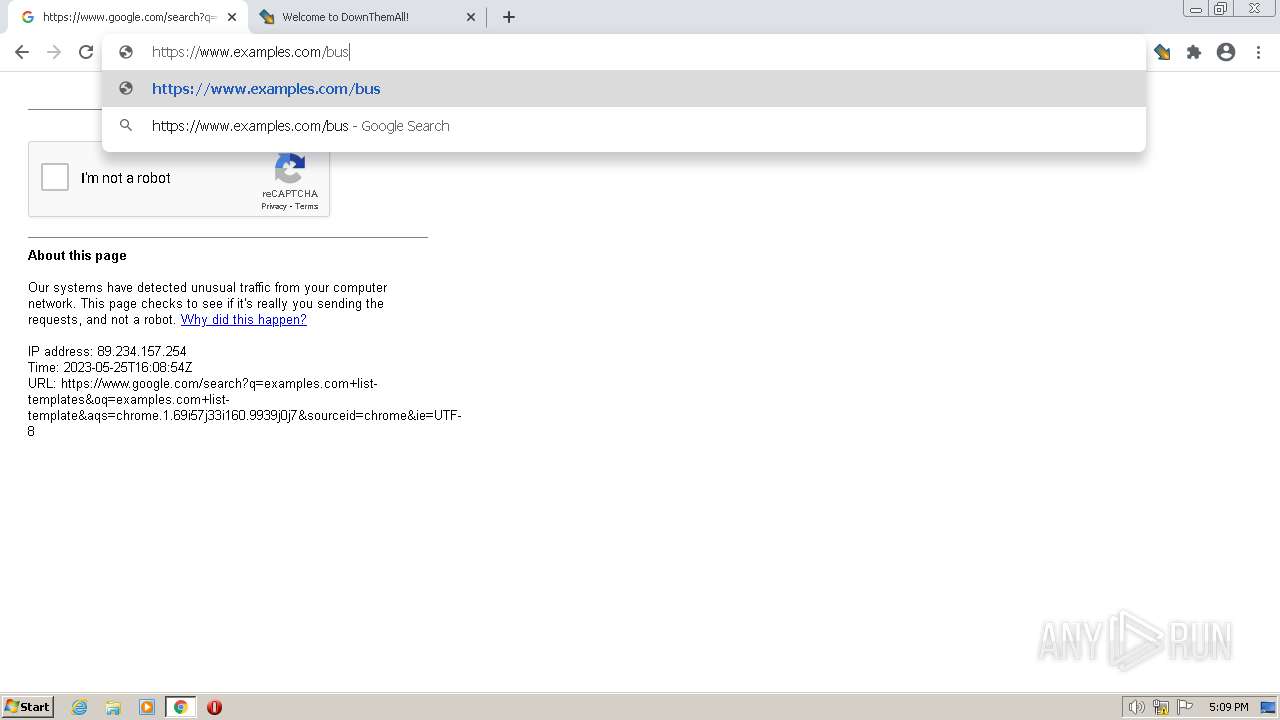Open the Why did this happen? link
The width and height of the screenshot is (1280, 720).
click(244, 320)
